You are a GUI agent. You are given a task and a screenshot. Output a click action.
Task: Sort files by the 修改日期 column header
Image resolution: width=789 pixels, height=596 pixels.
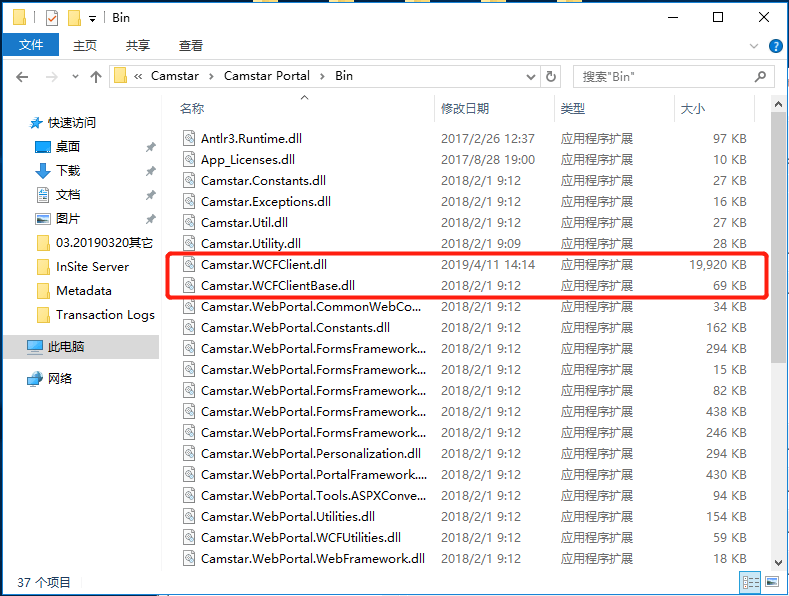click(465, 108)
